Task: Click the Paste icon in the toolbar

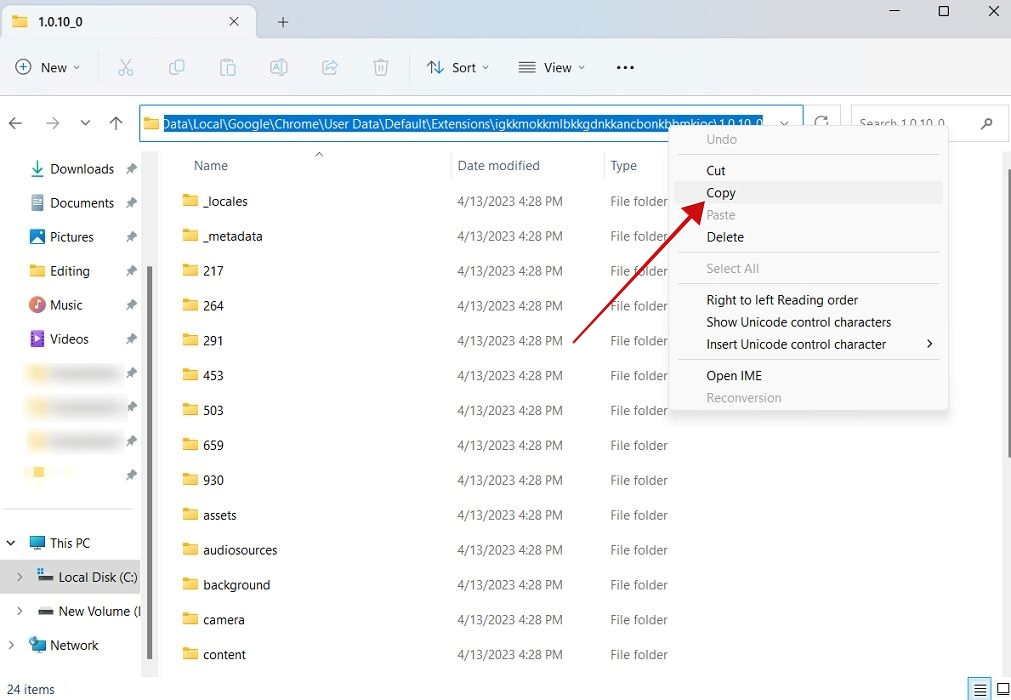Action: pyautogui.click(x=227, y=67)
